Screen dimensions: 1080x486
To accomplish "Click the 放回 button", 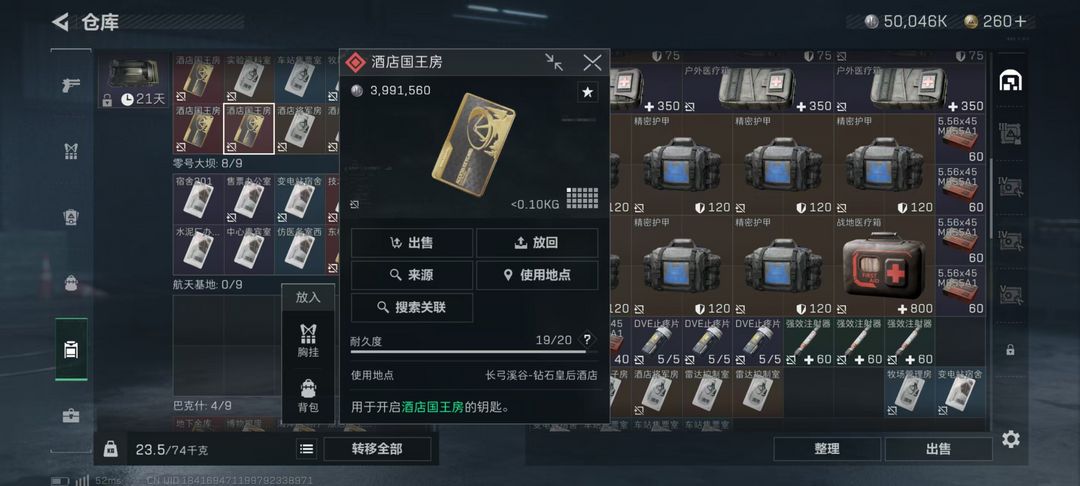I will [537, 243].
